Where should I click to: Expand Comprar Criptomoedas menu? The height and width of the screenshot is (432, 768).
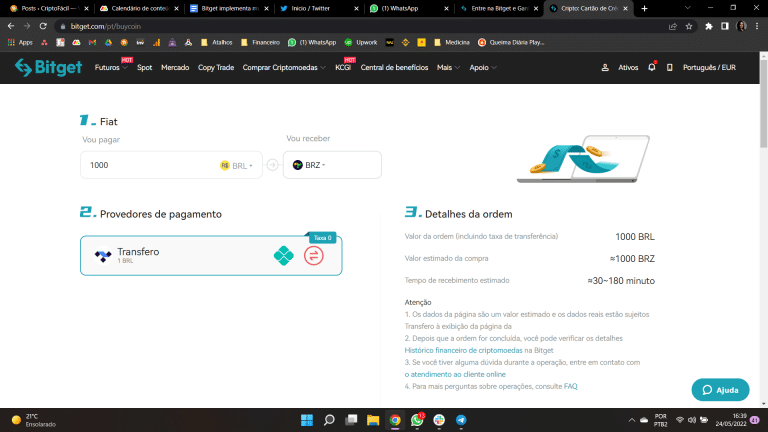[284, 68]
